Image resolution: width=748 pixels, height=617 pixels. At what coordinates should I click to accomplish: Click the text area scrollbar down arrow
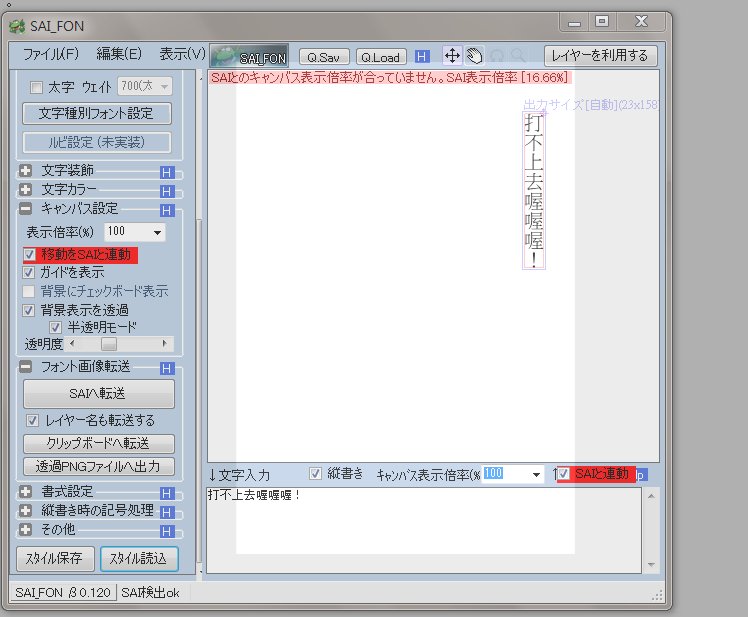651,565
